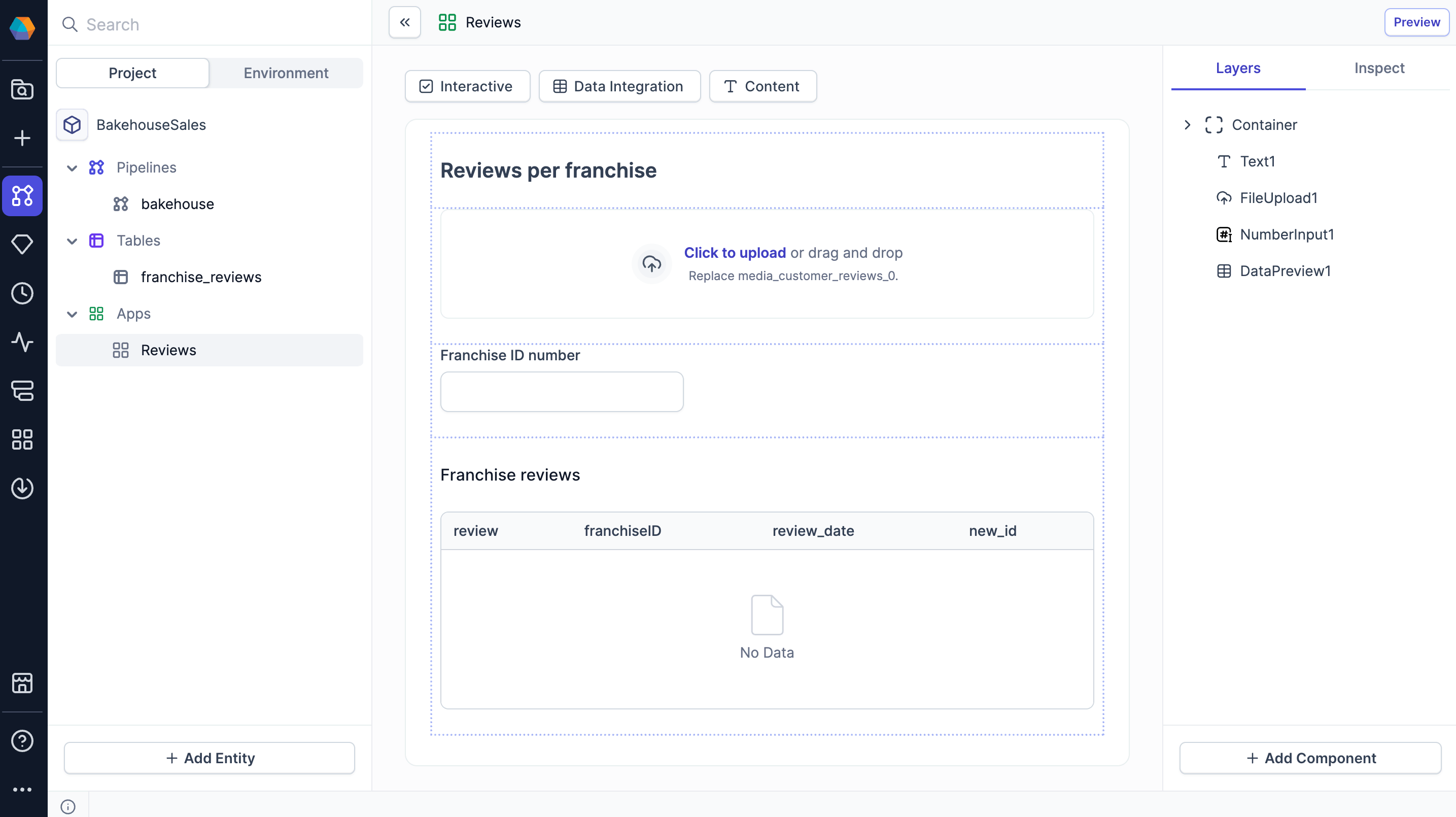Collapse the Apps section
Image resolution: width=1456 pixels, height=817 pixels.
[x=72, y=314]
